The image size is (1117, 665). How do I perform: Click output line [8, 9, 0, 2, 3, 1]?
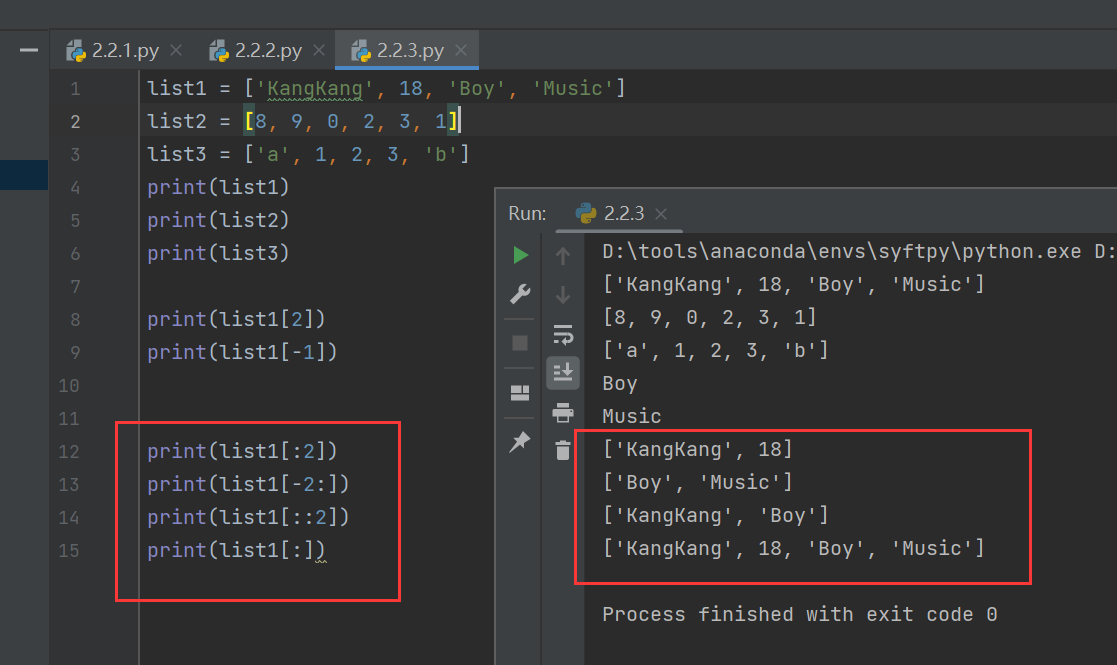[710, 317]
